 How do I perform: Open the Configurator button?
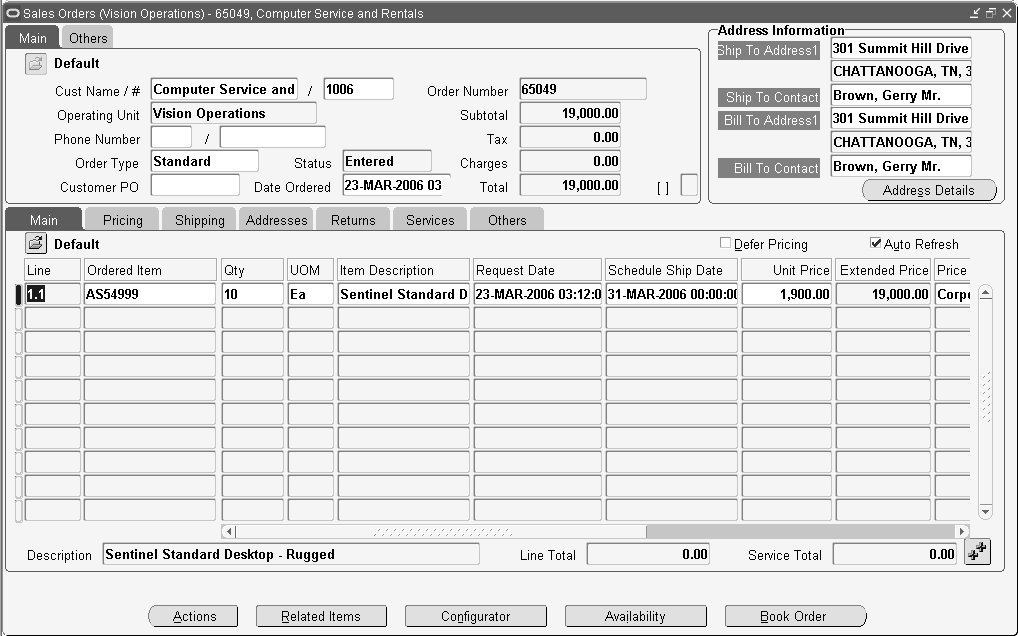coord(476,616)
